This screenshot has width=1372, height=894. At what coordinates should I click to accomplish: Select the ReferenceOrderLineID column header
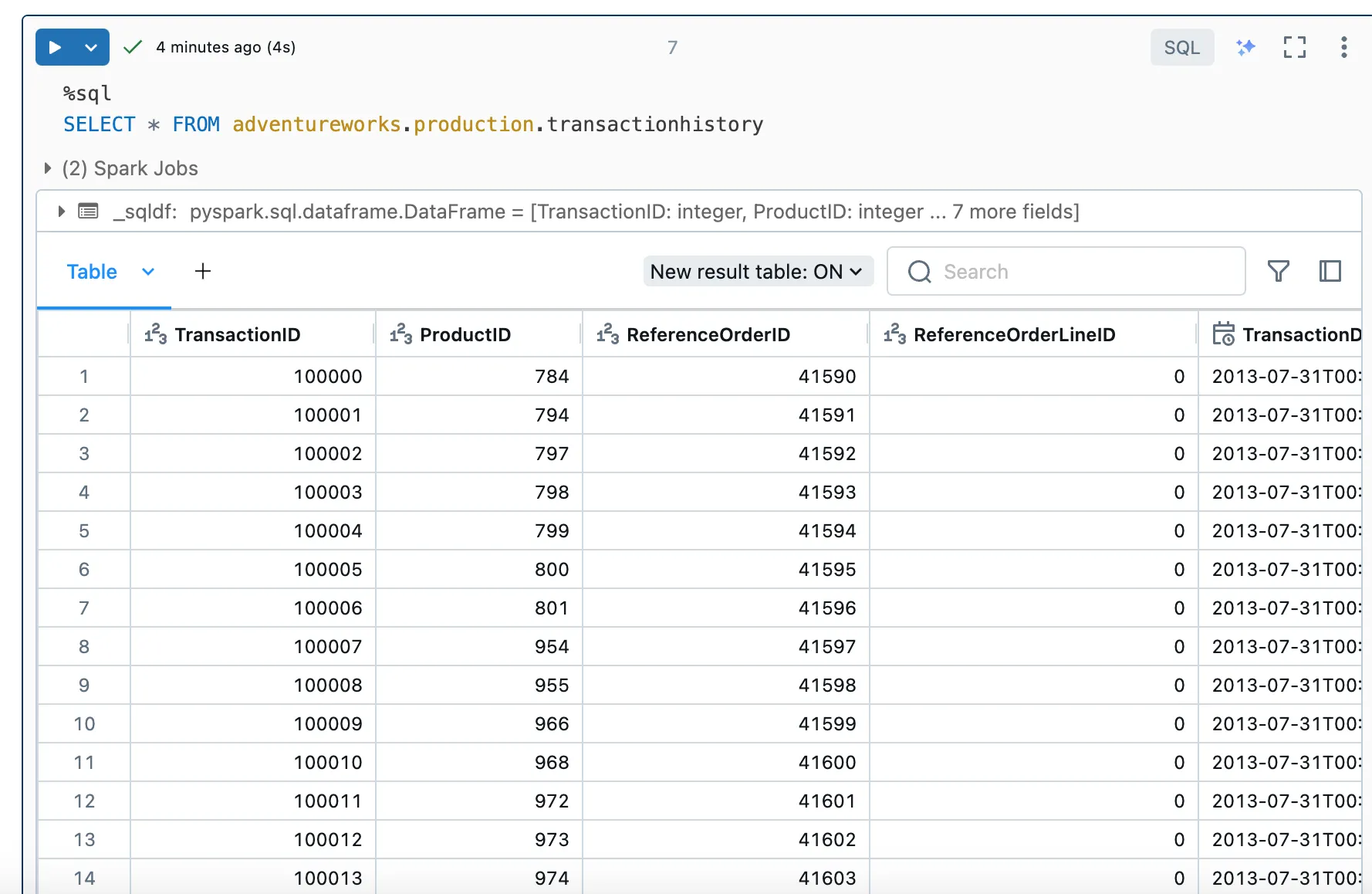pos(1014,335)
